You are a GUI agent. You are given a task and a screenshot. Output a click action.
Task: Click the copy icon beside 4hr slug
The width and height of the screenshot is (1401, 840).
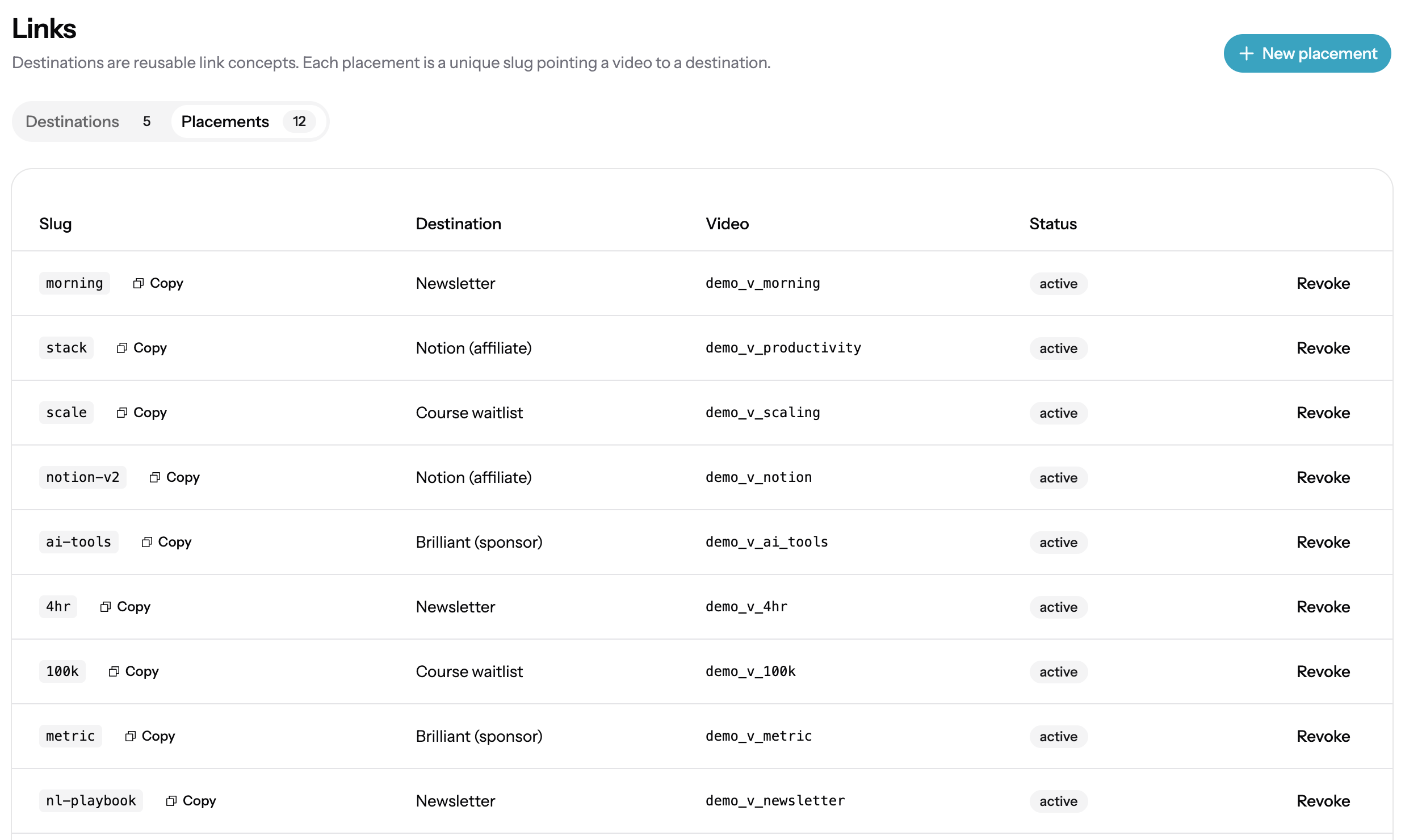point(105,607)
